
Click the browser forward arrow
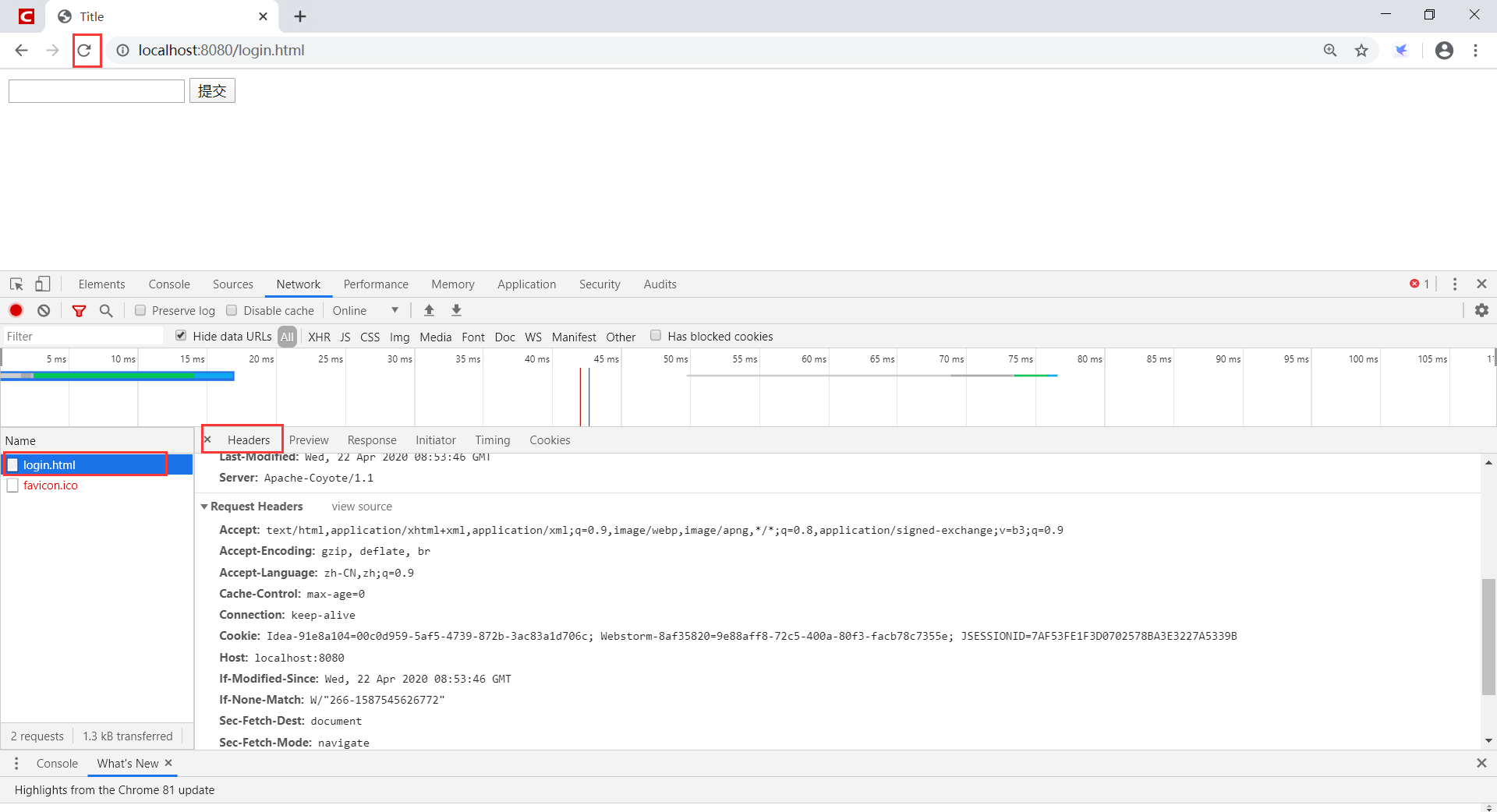[x=52, y=51]
